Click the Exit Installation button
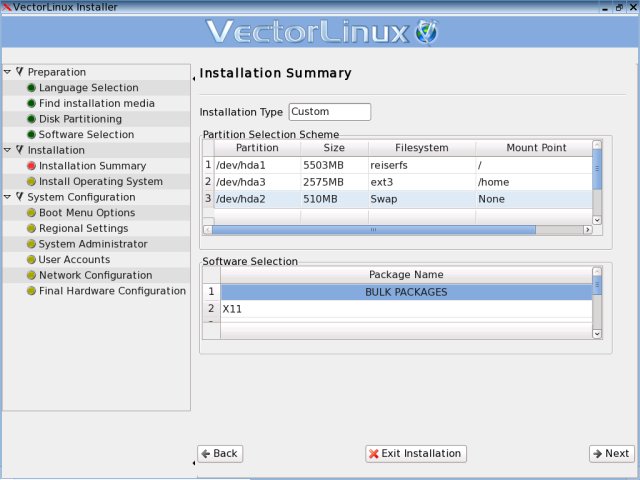 pos(416,453)
